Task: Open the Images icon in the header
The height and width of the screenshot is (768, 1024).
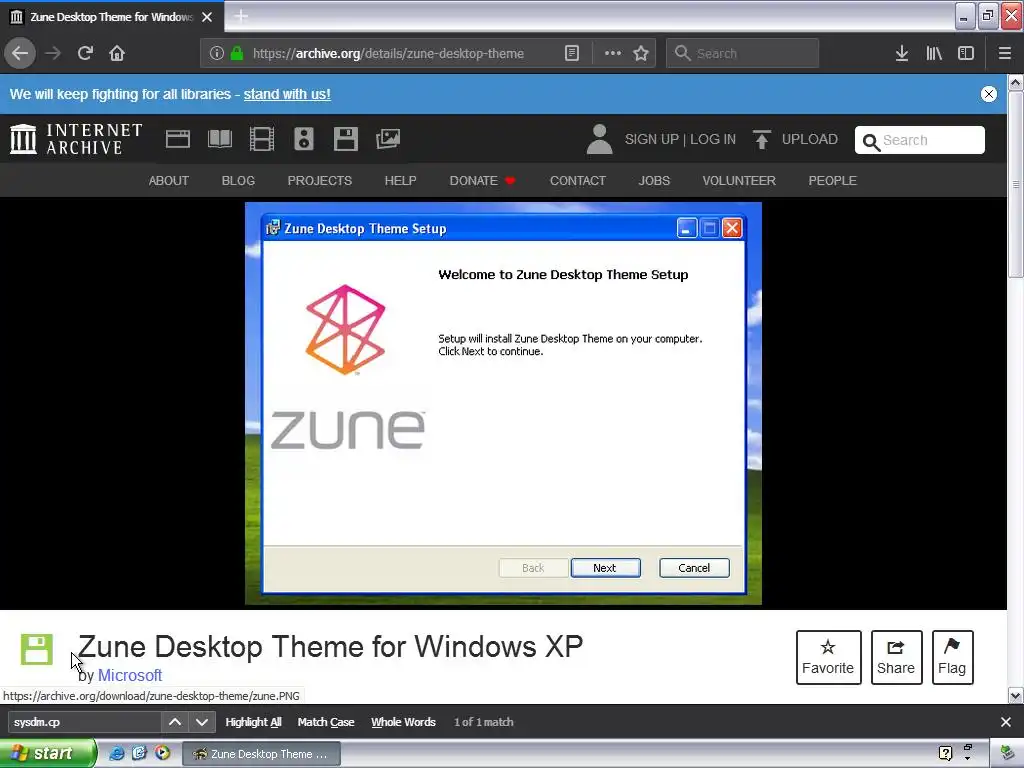Action: [388, 139]
